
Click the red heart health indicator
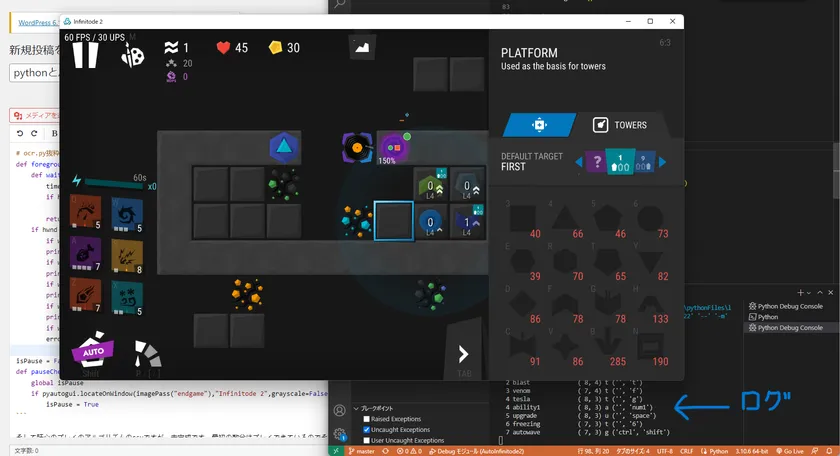pyautogui.click(x=223, y=48)
